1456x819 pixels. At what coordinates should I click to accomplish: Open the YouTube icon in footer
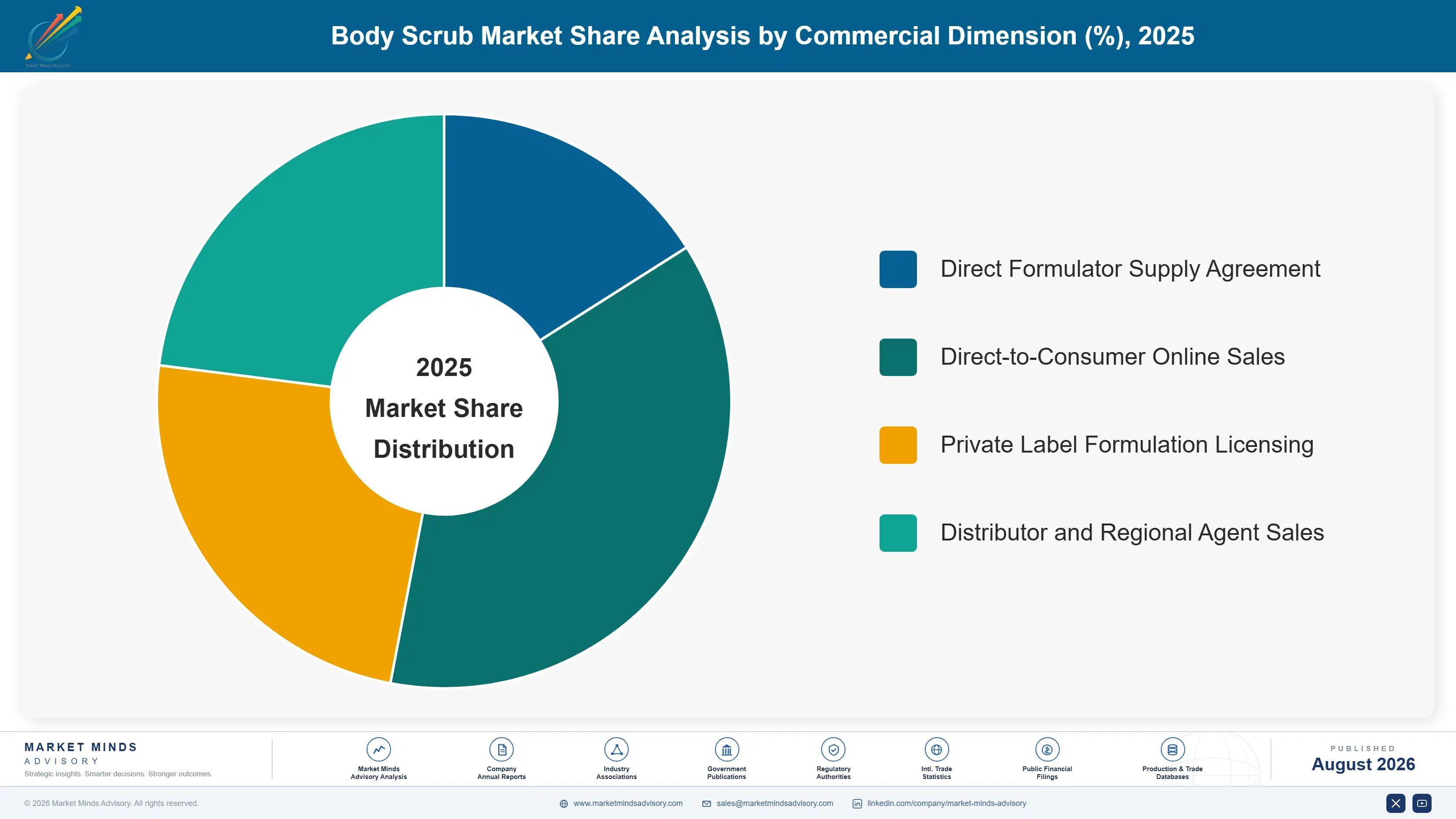pos(1422,803)
